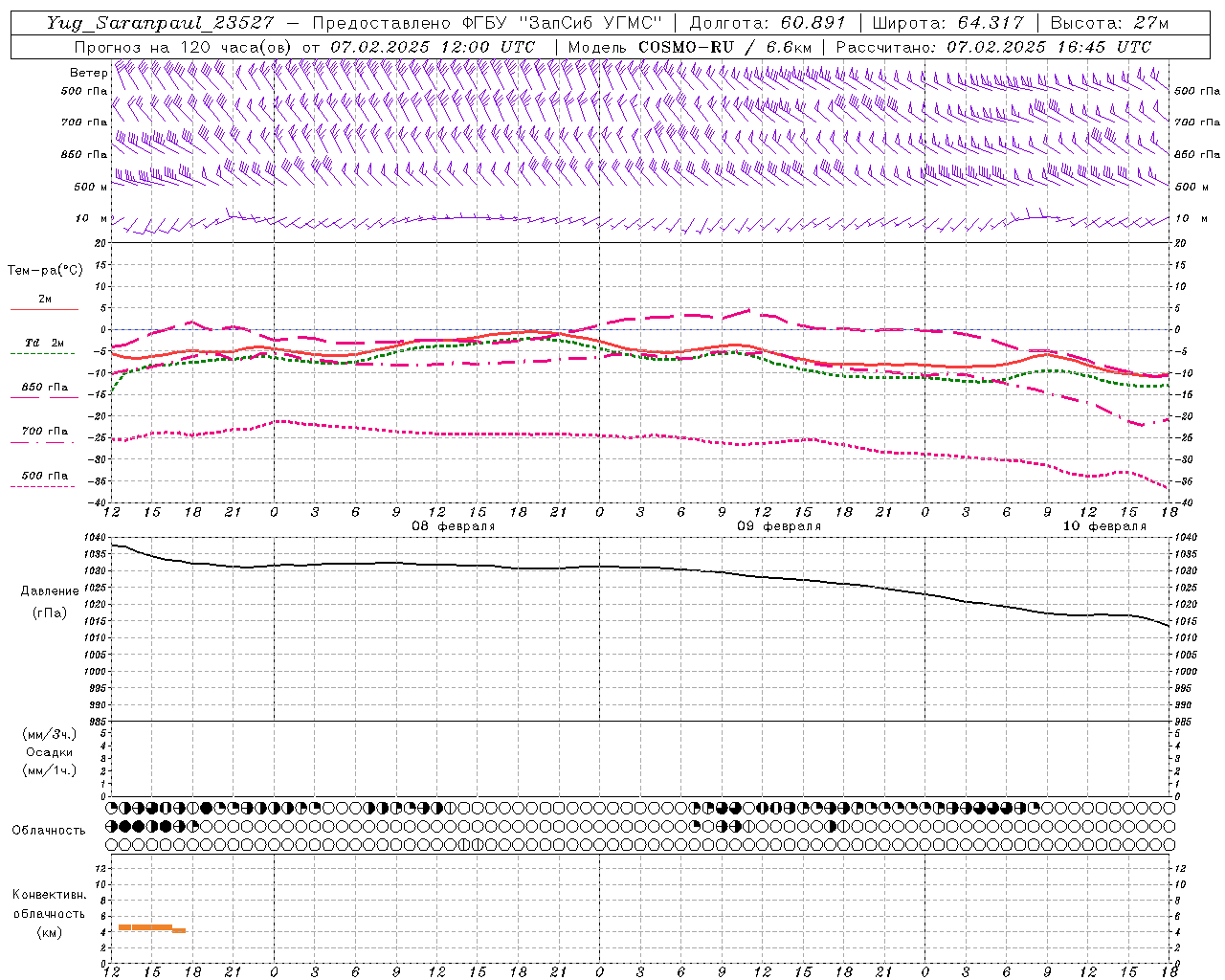
Task: Click the Широта: 64.317 value
Action: click(947, 23)
